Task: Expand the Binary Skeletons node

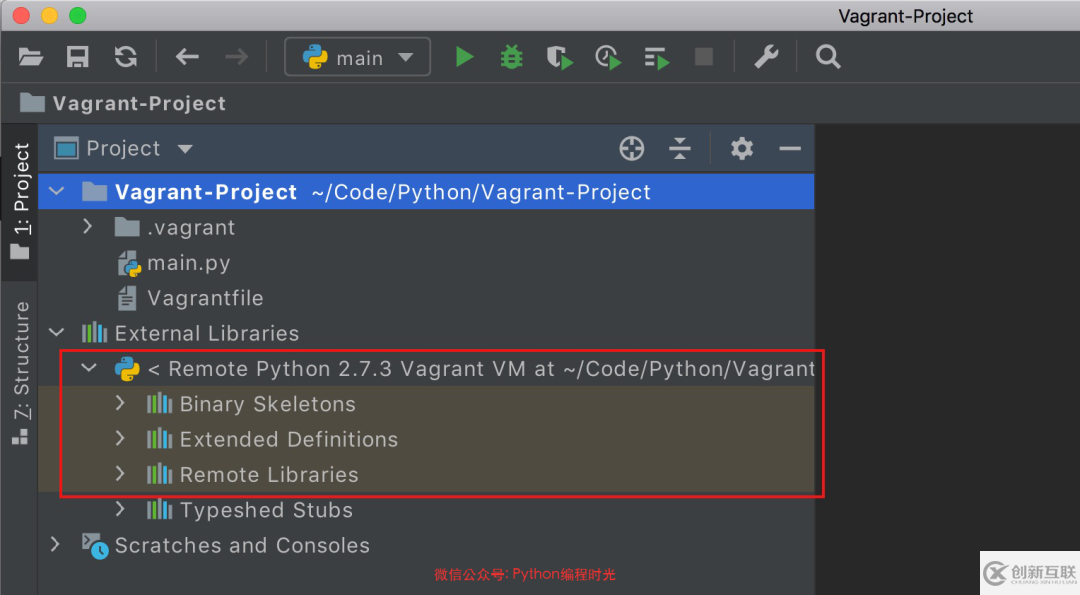Action: 120,404
